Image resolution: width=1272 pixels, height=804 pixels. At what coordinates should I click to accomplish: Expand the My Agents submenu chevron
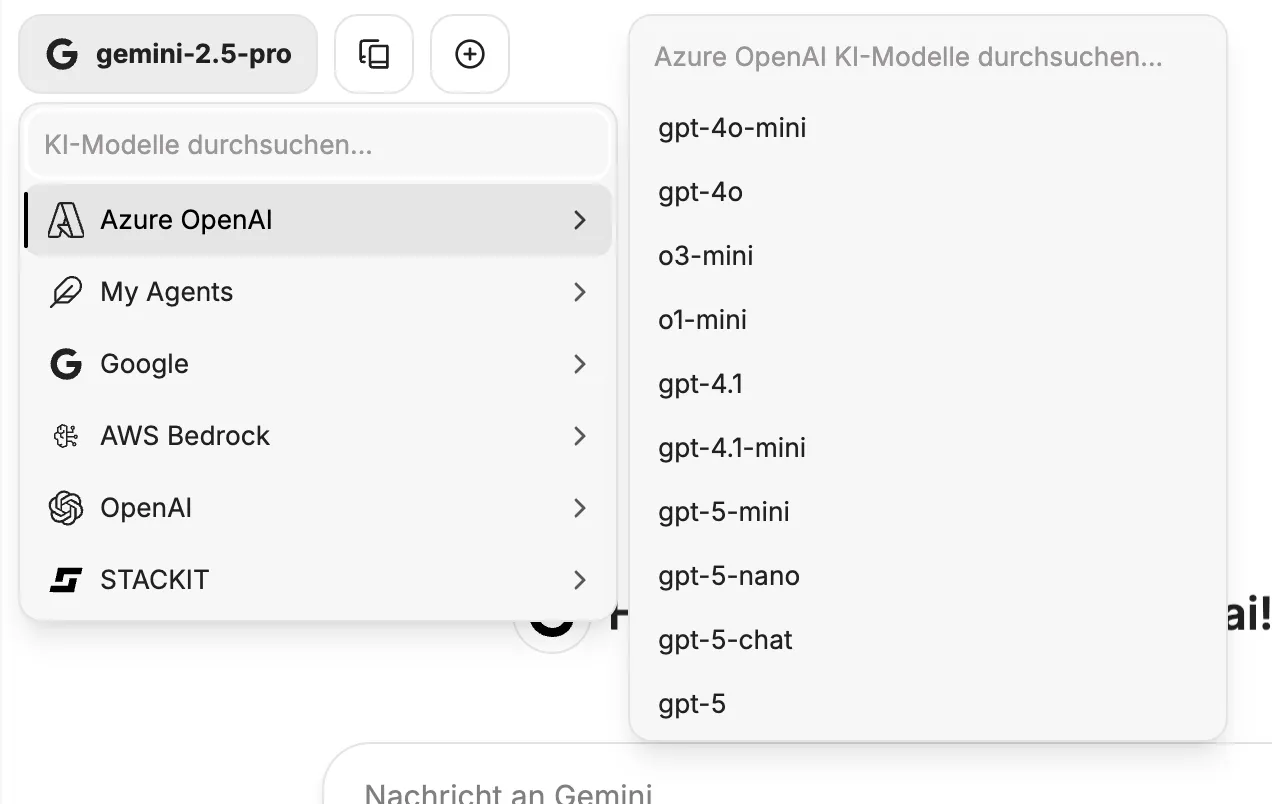pyautogui.click(x=580, y=292)
